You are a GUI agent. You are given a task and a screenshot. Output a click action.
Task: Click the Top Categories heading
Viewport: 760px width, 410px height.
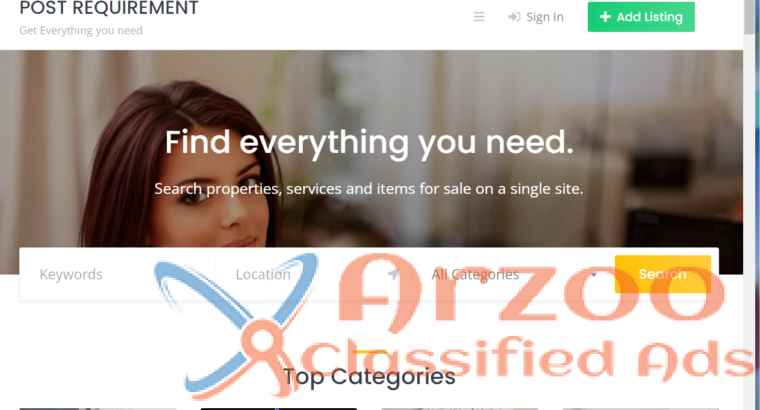pos(369,377)
